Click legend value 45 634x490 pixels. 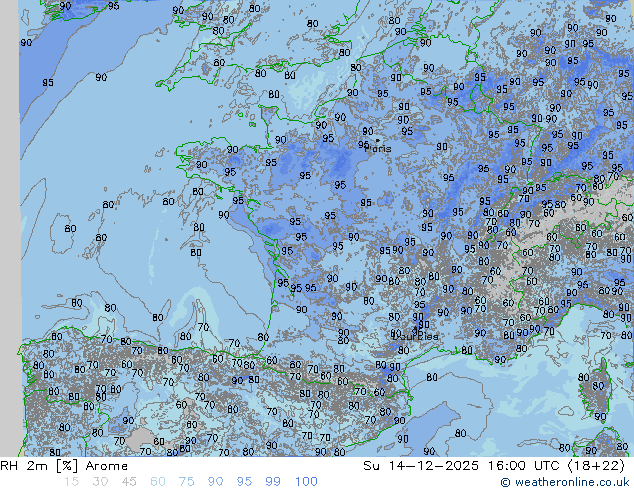coord(129,482)
